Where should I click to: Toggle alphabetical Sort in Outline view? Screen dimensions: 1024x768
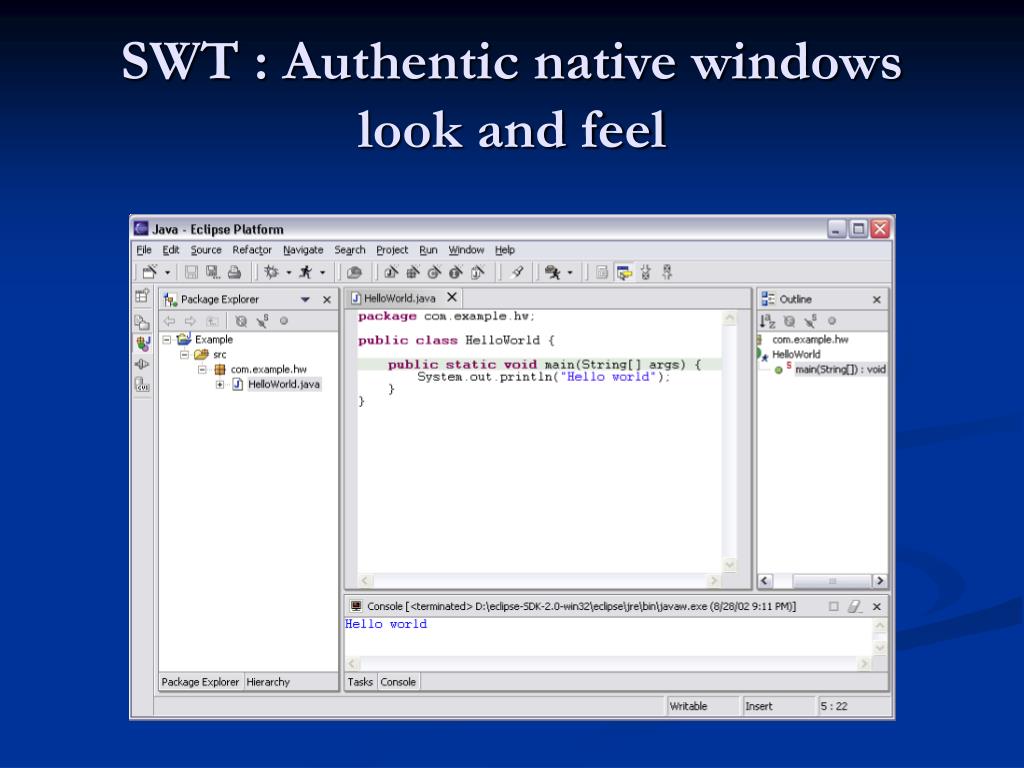coord(767,321)
